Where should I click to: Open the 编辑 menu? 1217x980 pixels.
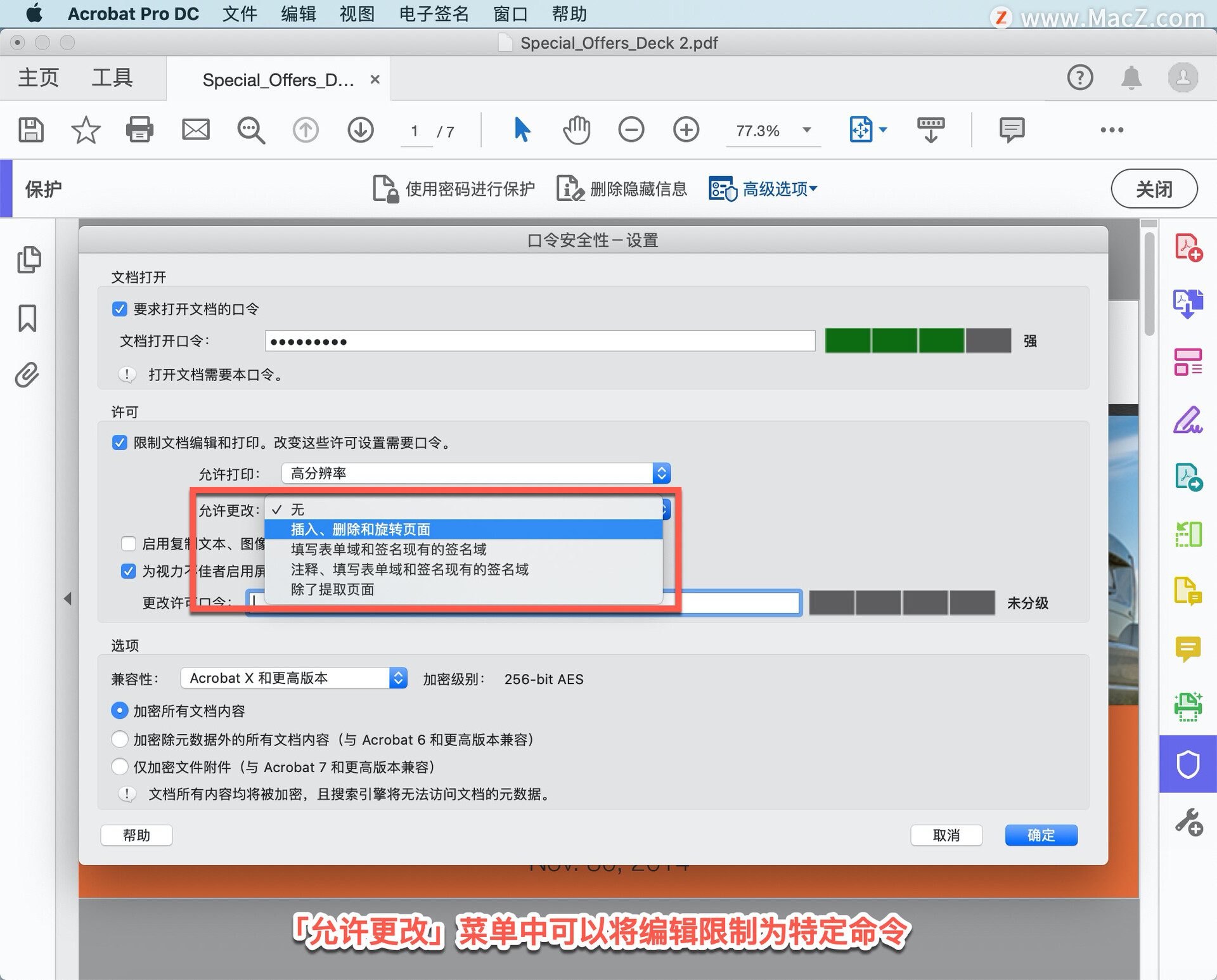299,13
